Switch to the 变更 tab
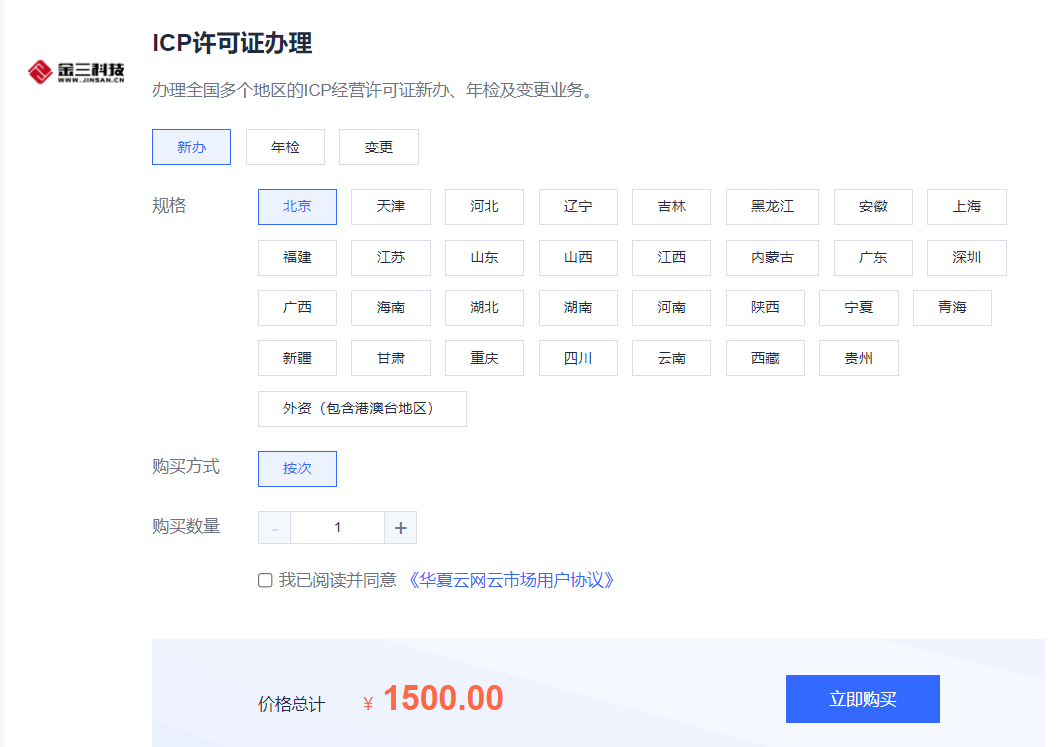This screenshot has width=1057, height=747. [379, 147]
